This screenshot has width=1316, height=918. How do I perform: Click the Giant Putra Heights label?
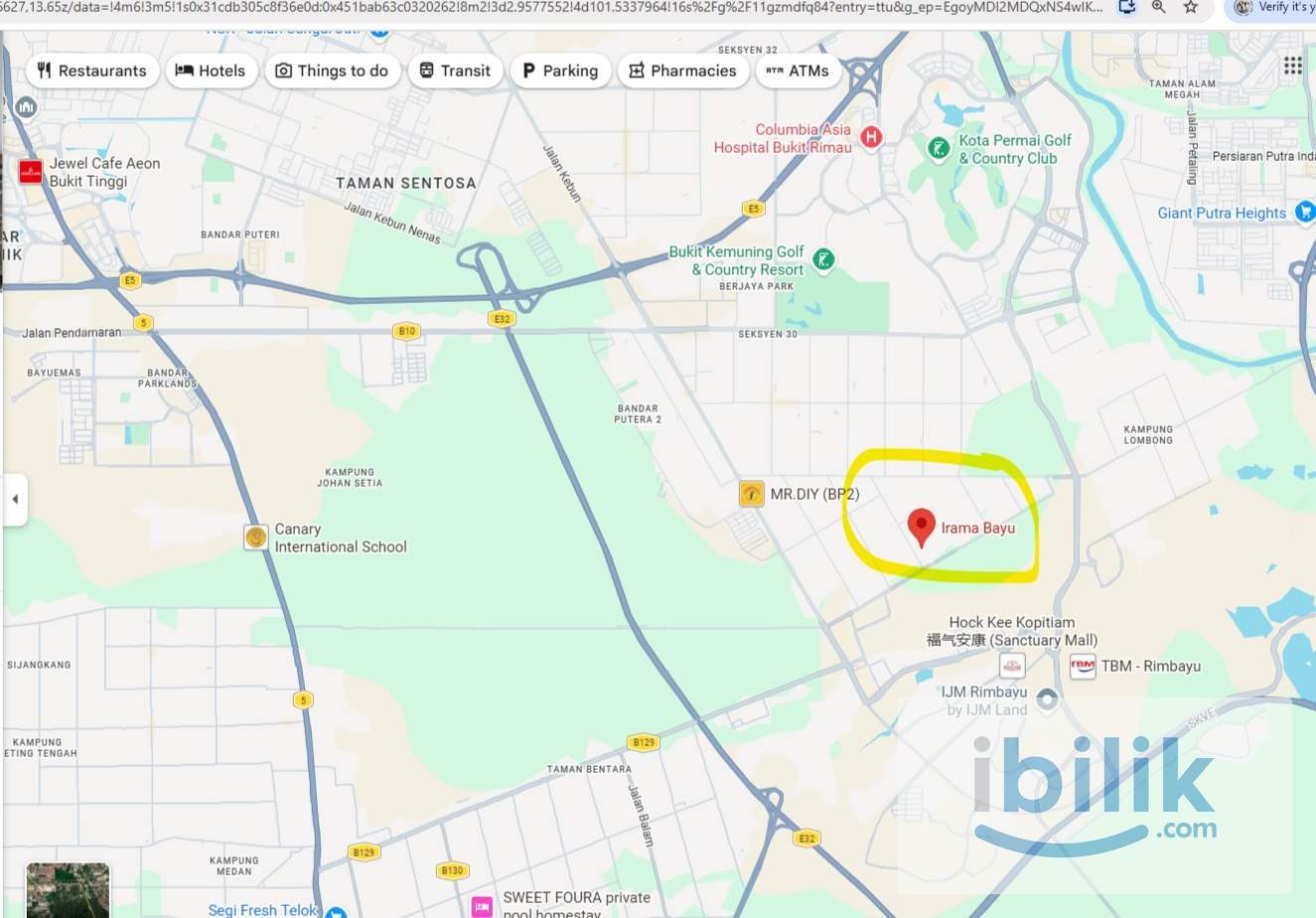(1222, 213)
